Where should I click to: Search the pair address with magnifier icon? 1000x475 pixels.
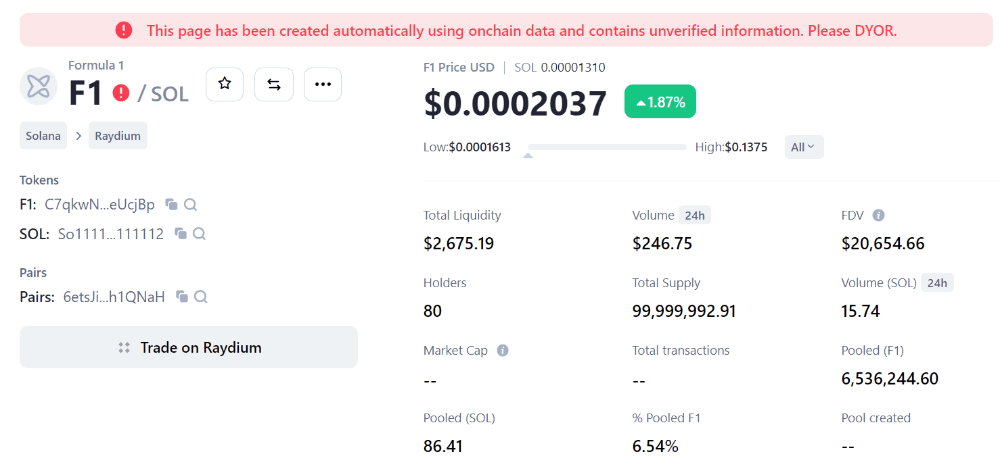pos(201,297)
